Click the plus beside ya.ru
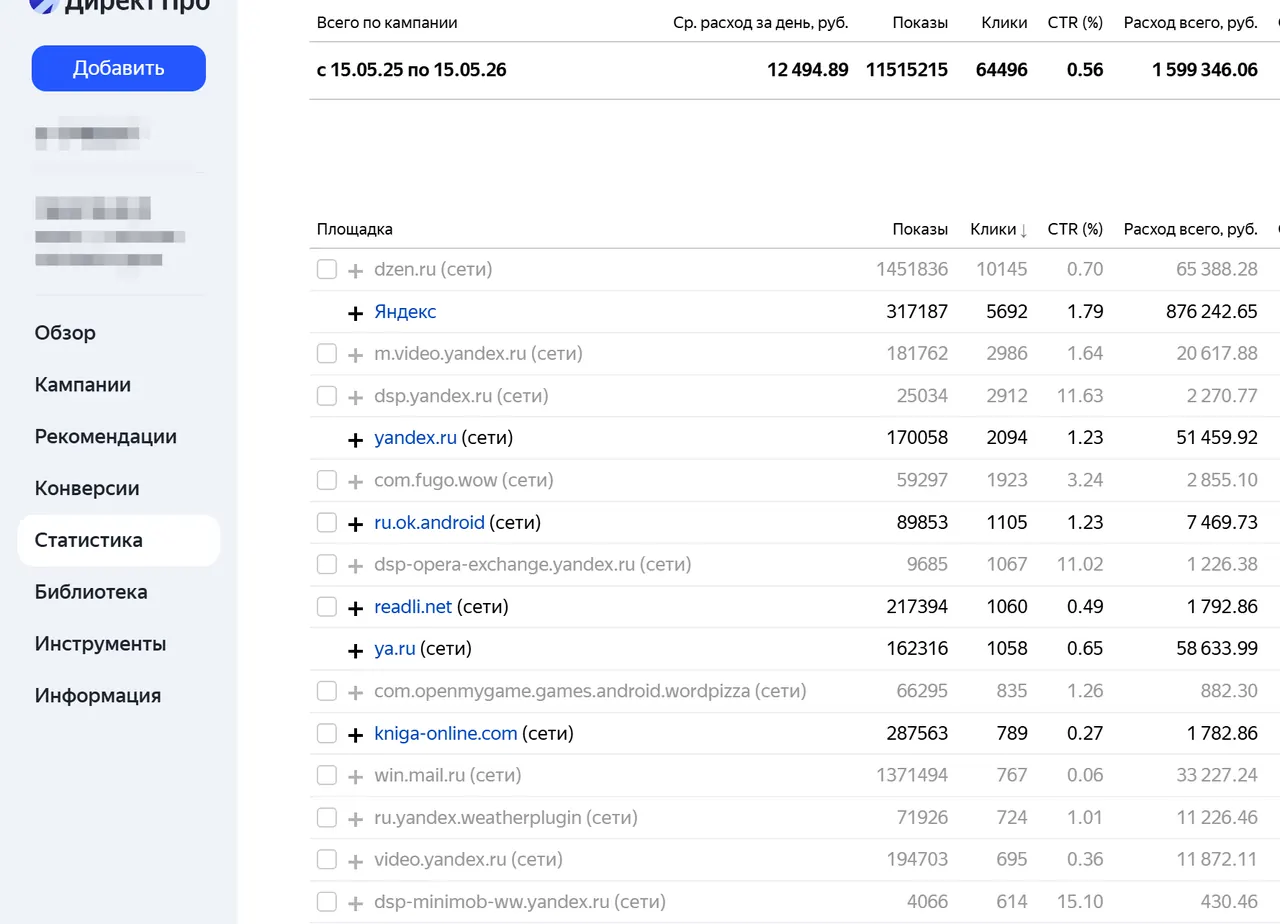This screenshot has height=924, width=1280. [x=355, y=650]
